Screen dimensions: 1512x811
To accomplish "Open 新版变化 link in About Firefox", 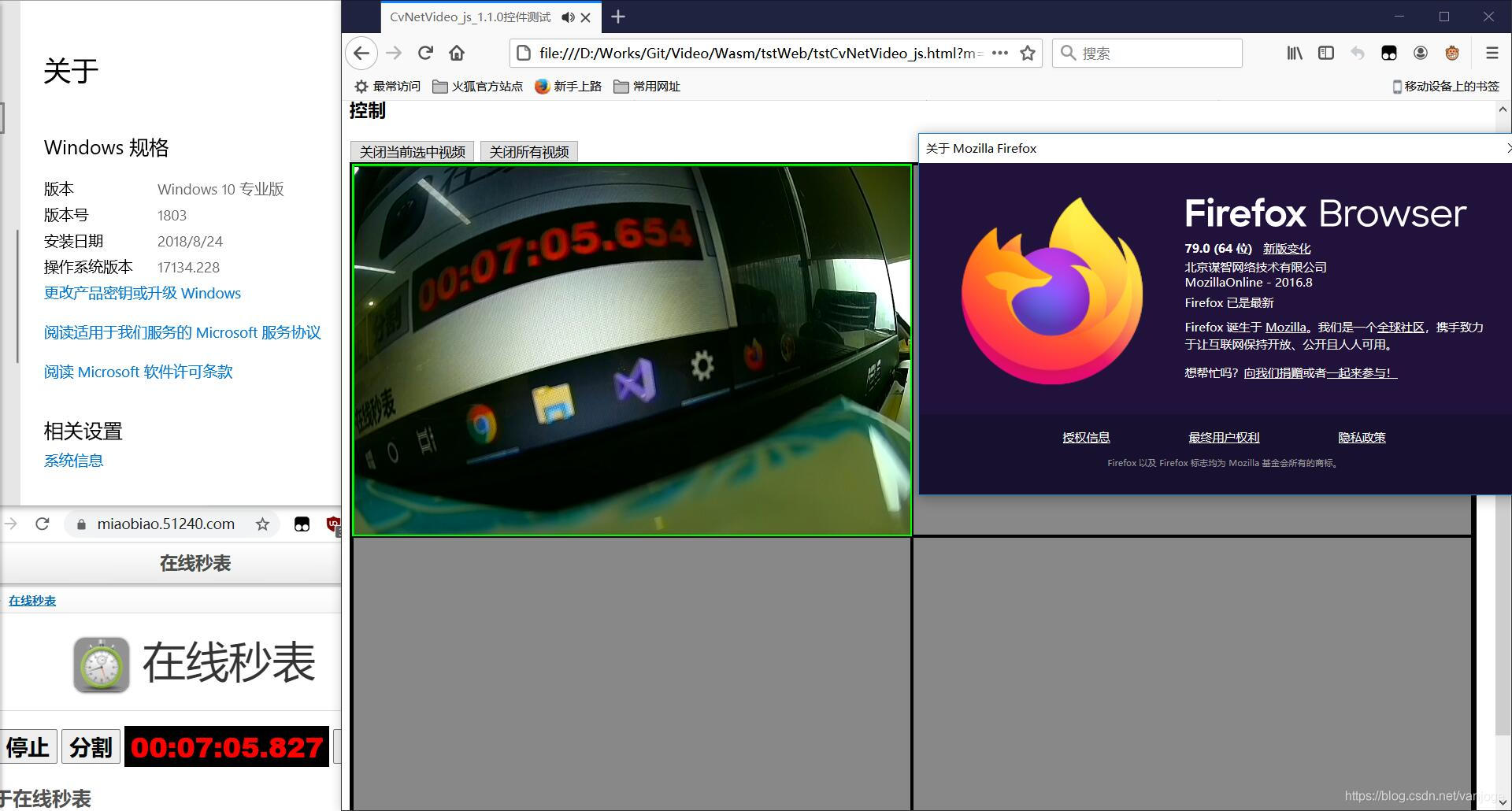I will (x=1287, y=248).
